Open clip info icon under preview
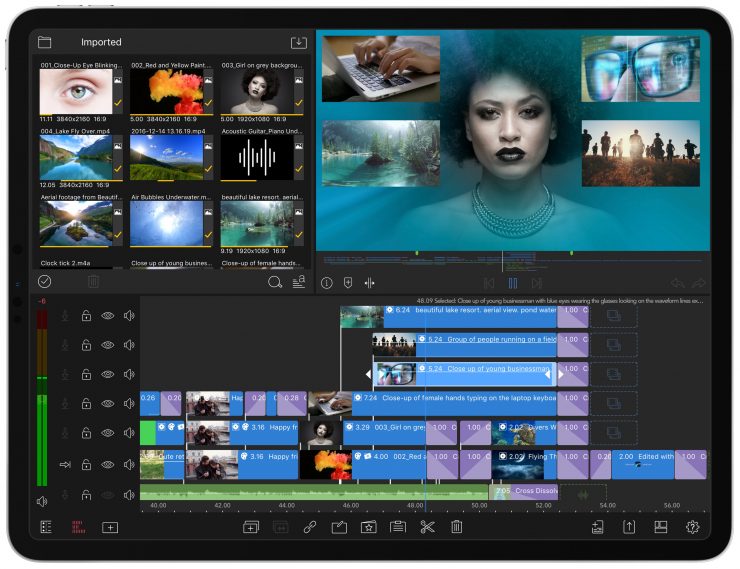The image size is (740, 569). click(326, 283)
